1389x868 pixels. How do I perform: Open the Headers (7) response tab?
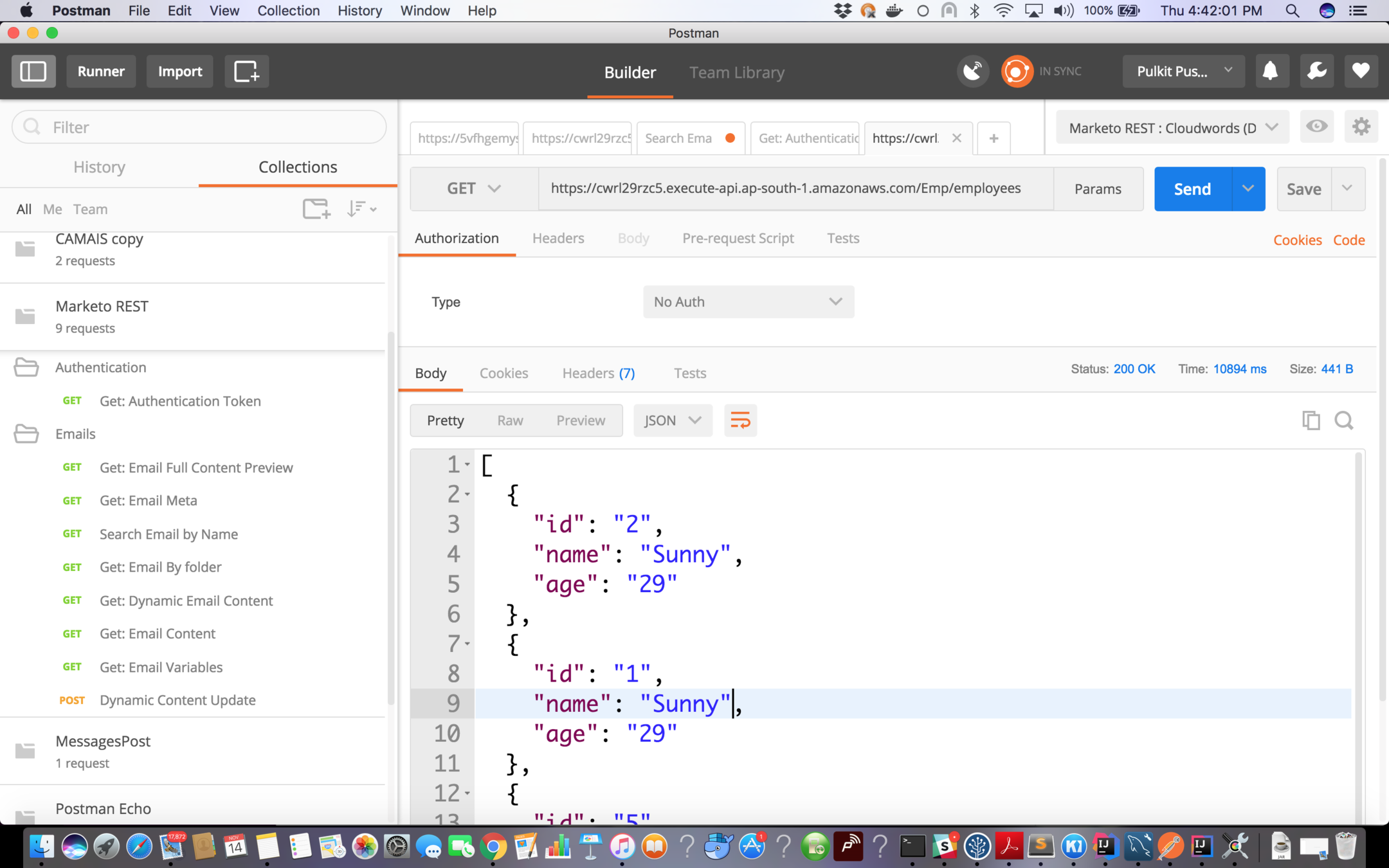pos(598,374)
